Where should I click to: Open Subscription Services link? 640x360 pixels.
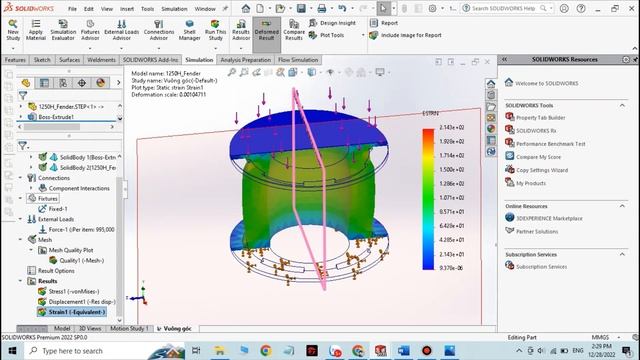[536, 266]
